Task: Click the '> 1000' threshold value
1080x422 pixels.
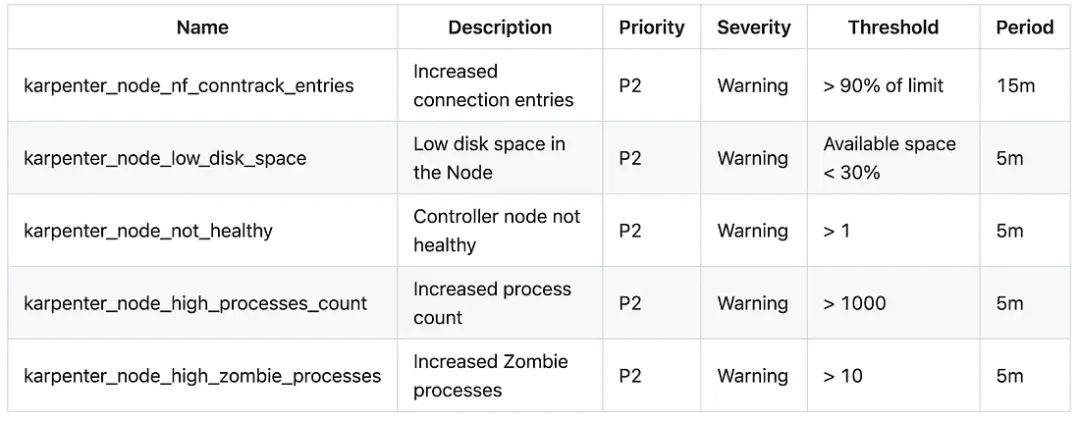Action: tap(854, 304)
